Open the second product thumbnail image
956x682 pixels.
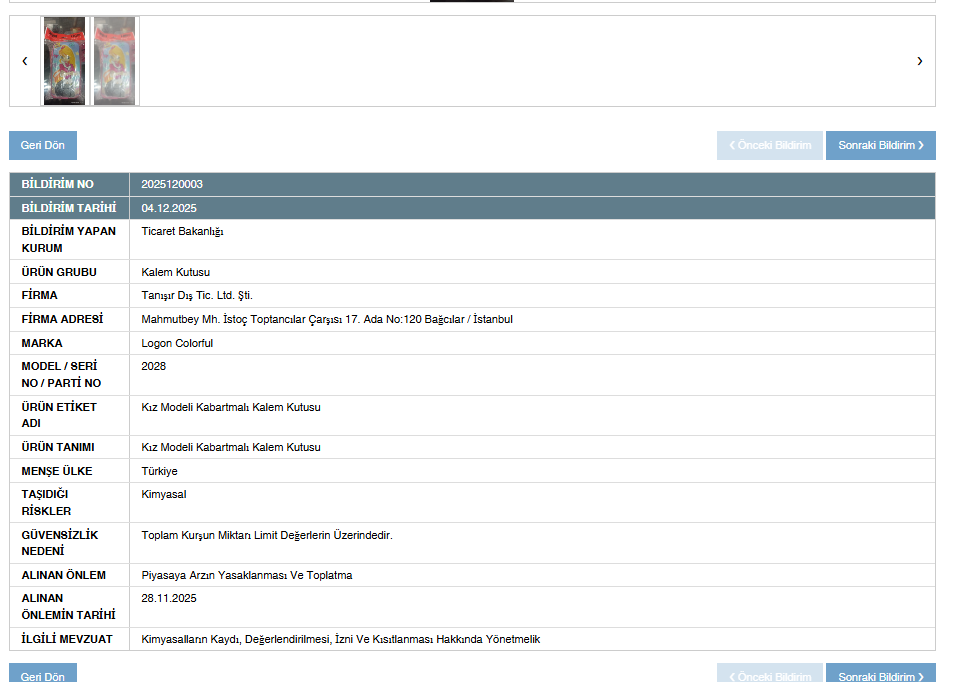(x=115, y=61)
